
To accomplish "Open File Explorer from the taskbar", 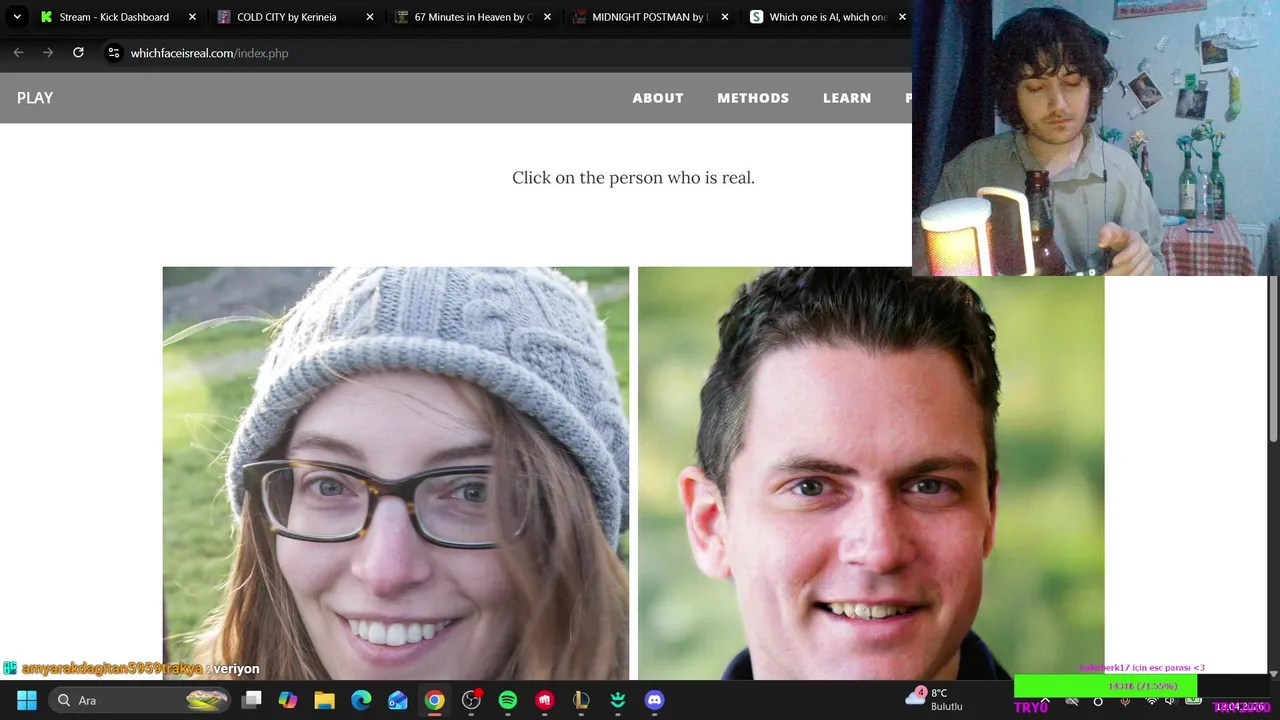I will pyautogui.click(x=324, y=700).
